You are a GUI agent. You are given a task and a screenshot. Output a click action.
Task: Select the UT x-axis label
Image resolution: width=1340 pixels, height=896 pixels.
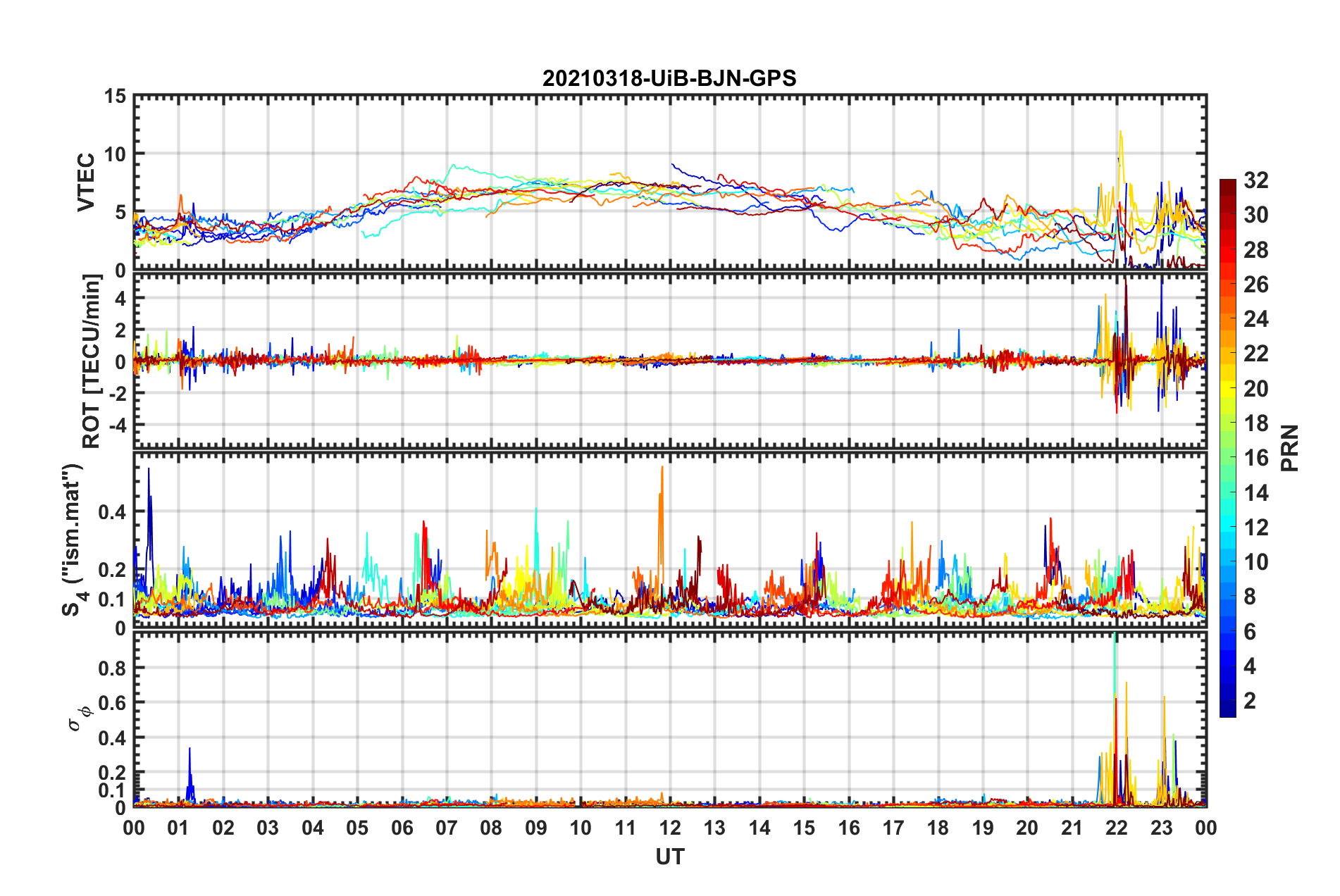click(669, 857)
